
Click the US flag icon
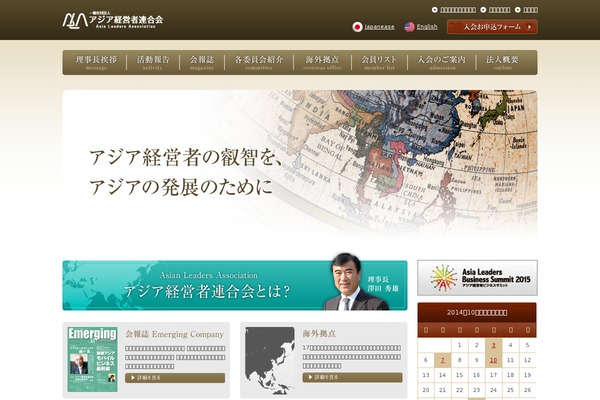pos(409,27)
